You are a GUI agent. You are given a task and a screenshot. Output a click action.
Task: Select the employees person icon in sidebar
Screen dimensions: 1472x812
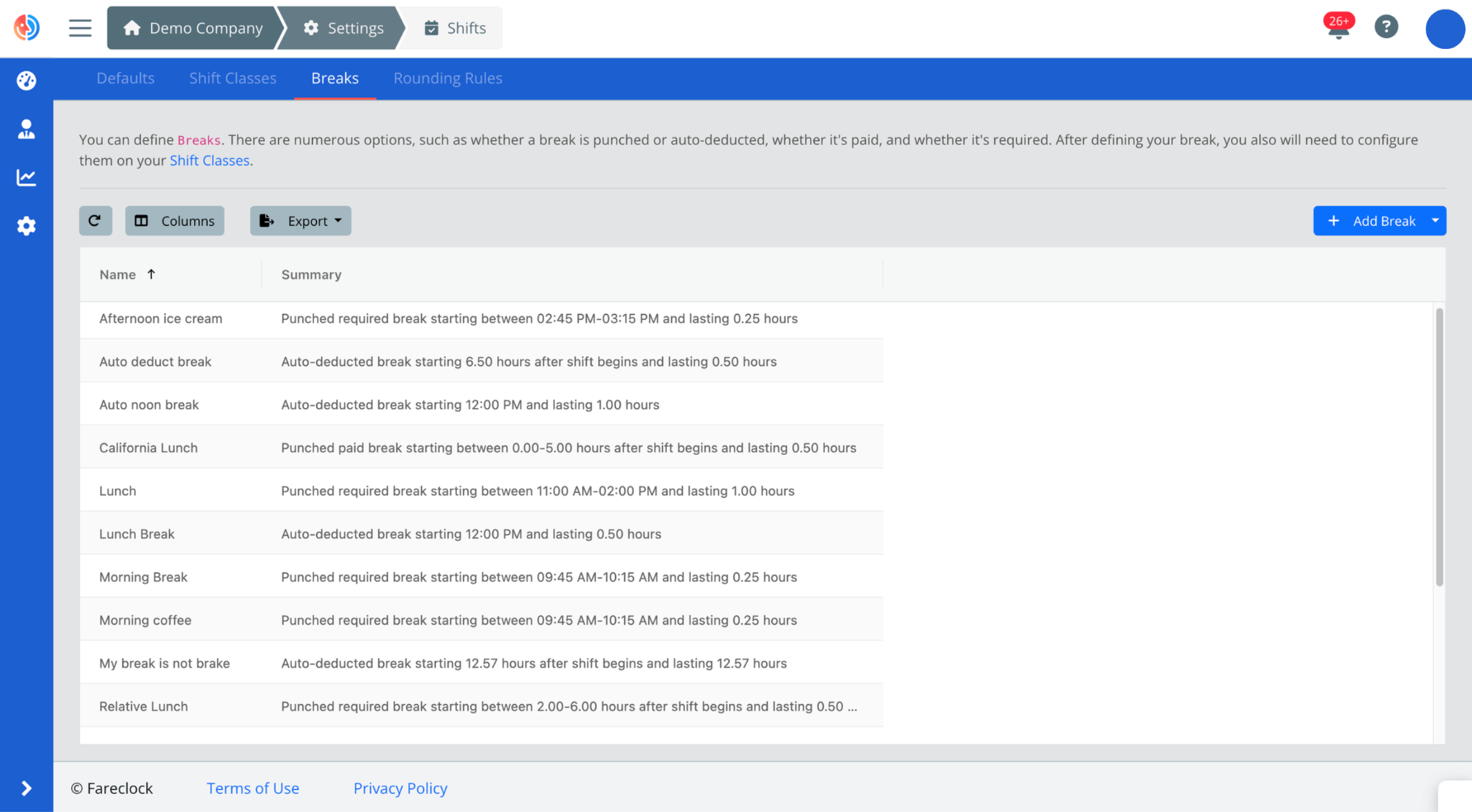pyautogui.click(x=26, y=129)
